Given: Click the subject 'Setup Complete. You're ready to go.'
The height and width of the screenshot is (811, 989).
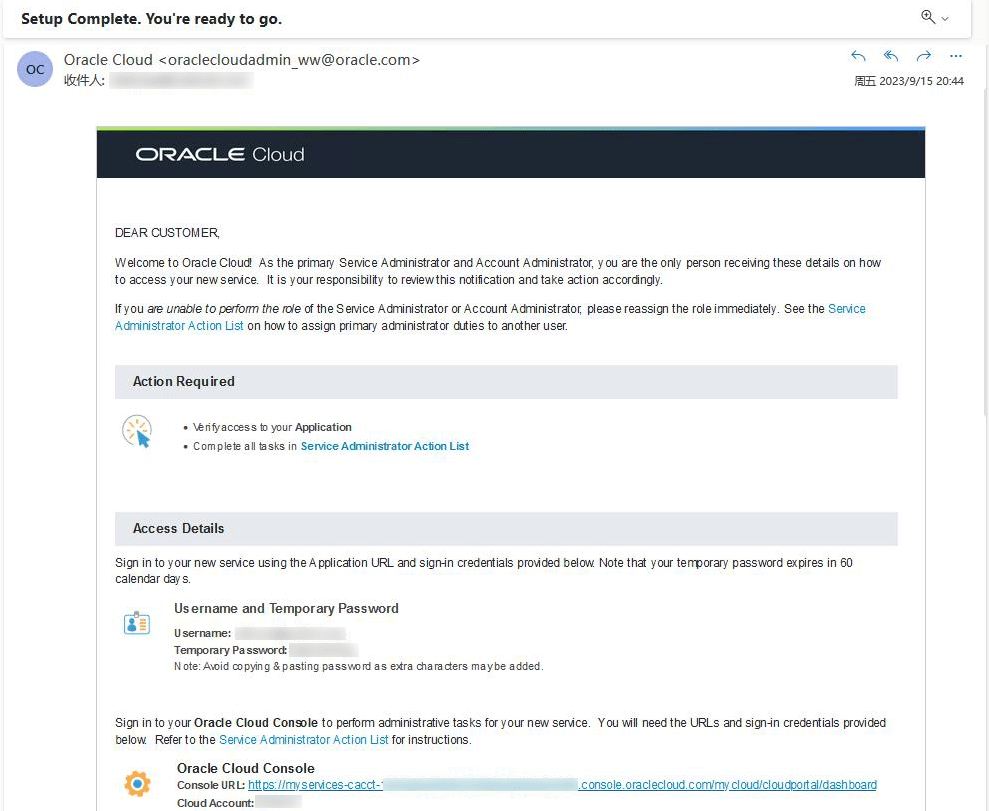Looking at the screenshot, I should click(x=151, y=19).
